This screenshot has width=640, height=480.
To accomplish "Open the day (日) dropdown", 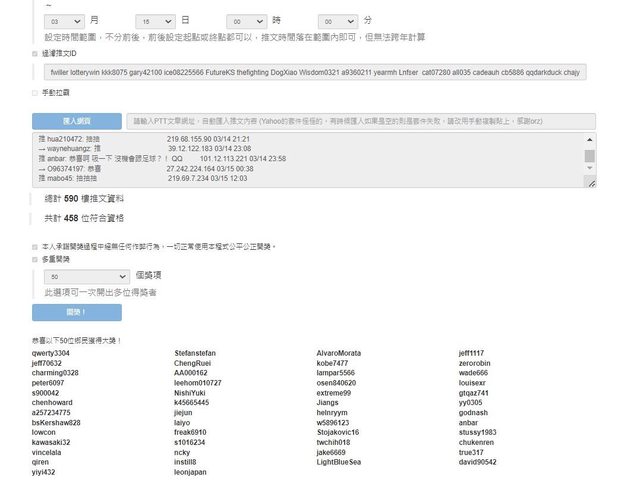I will click(156, 20).
